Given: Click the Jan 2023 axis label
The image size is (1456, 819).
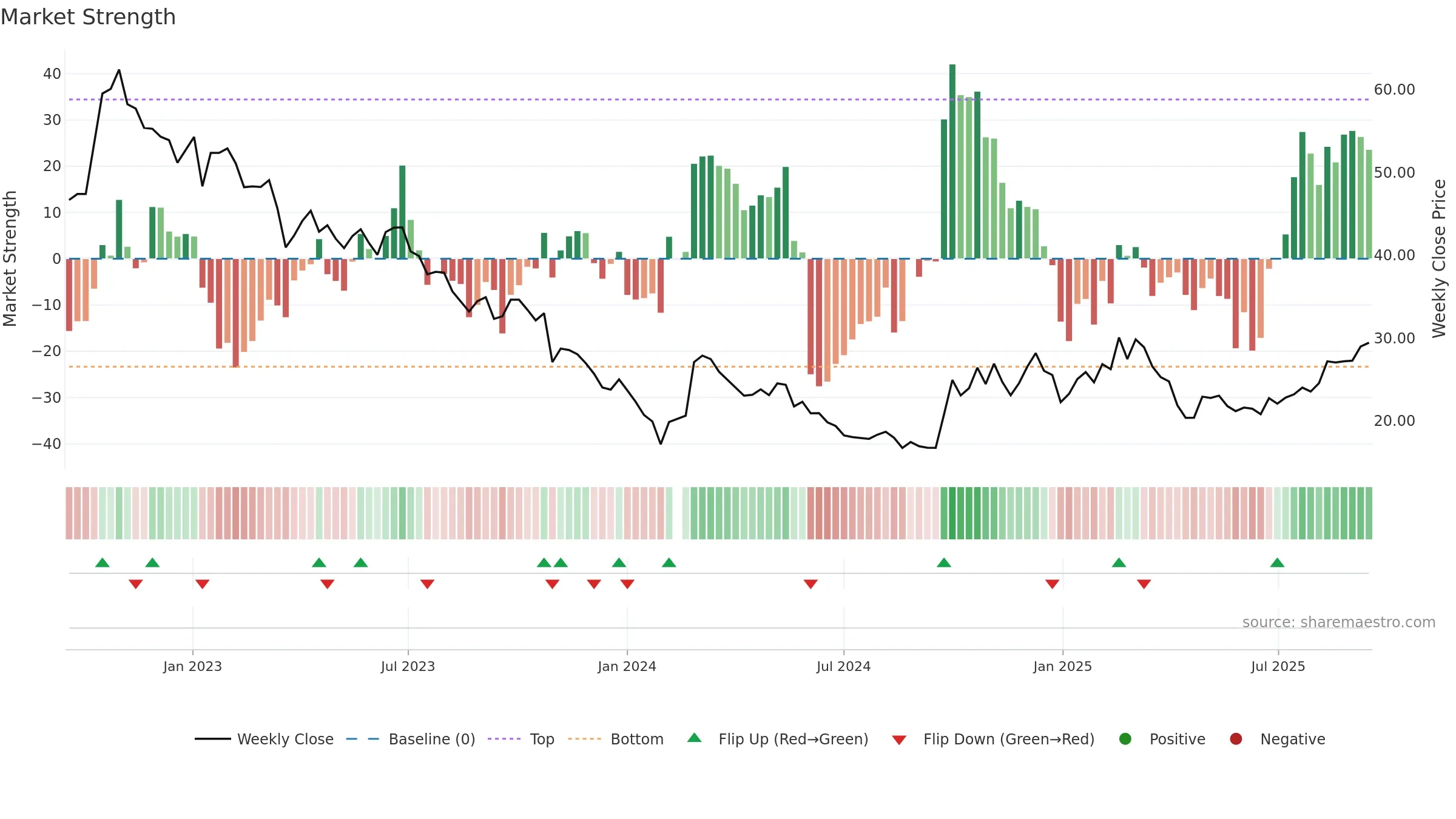Looking at the screenshot, I should [192, 666].
